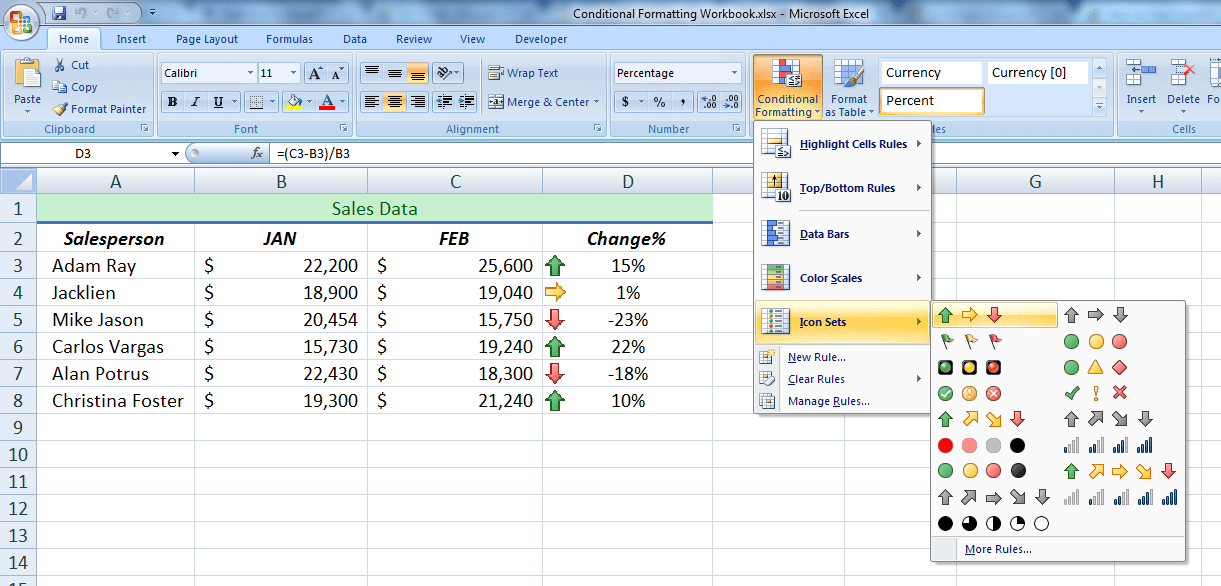Toggle underline formatting
1221x586 pixels.
point(217,103)
